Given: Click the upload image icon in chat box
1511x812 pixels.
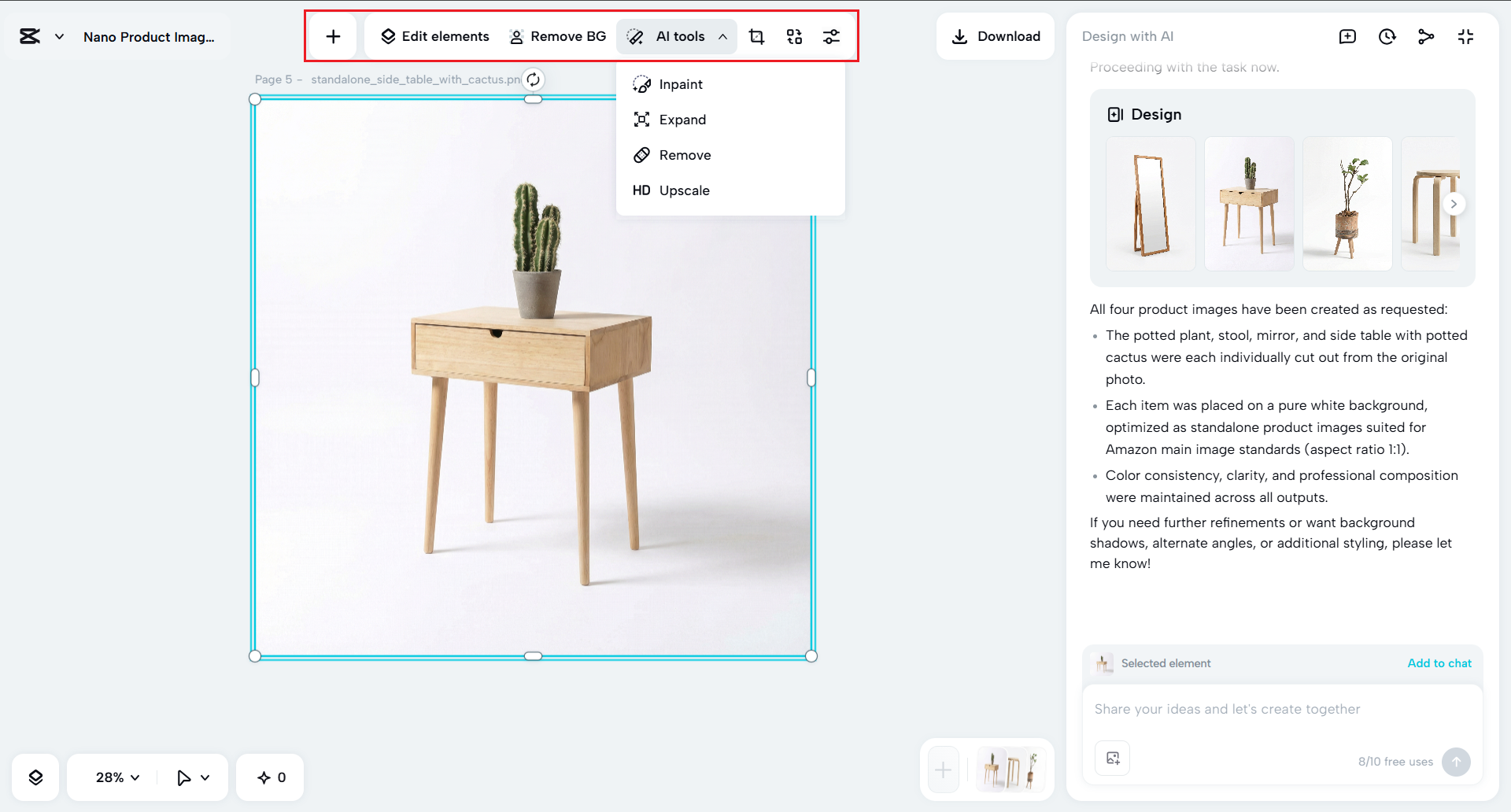Looking at the screenshot, I should coord(1113,758).
